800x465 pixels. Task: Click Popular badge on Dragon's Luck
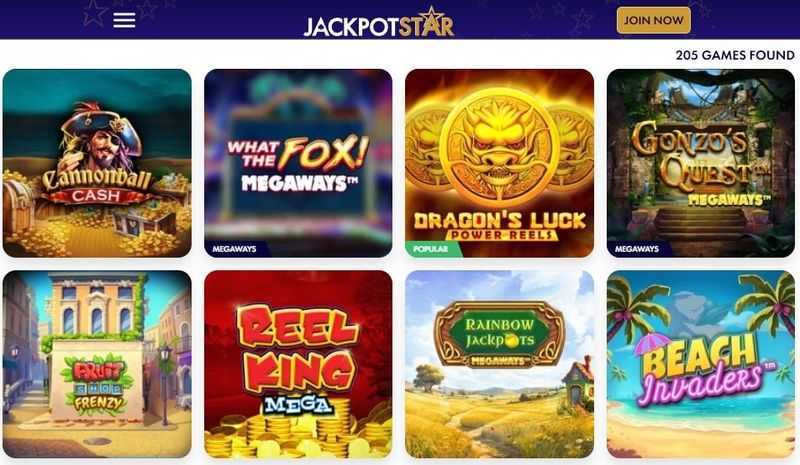(x=431, y=249)
